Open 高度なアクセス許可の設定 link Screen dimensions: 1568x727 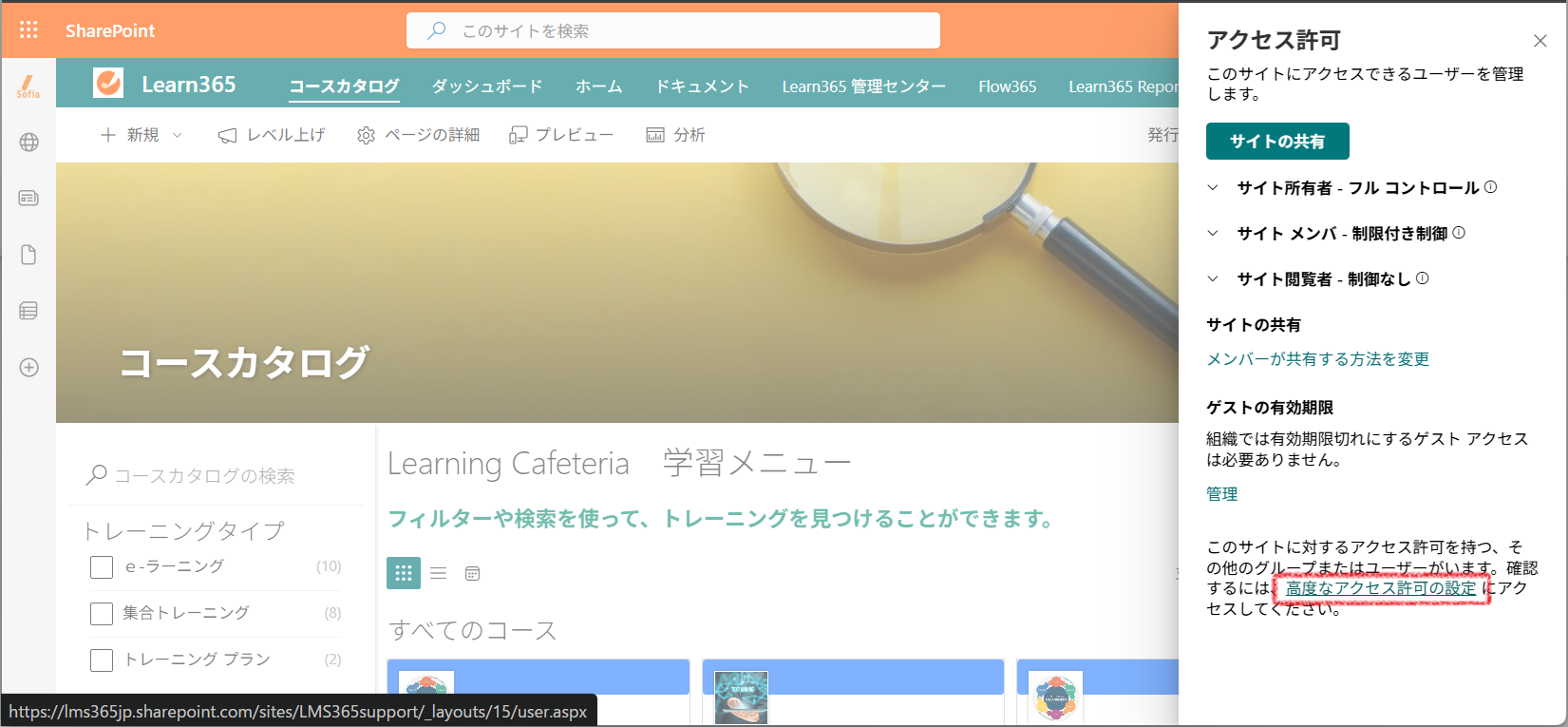click(1381, 588)
